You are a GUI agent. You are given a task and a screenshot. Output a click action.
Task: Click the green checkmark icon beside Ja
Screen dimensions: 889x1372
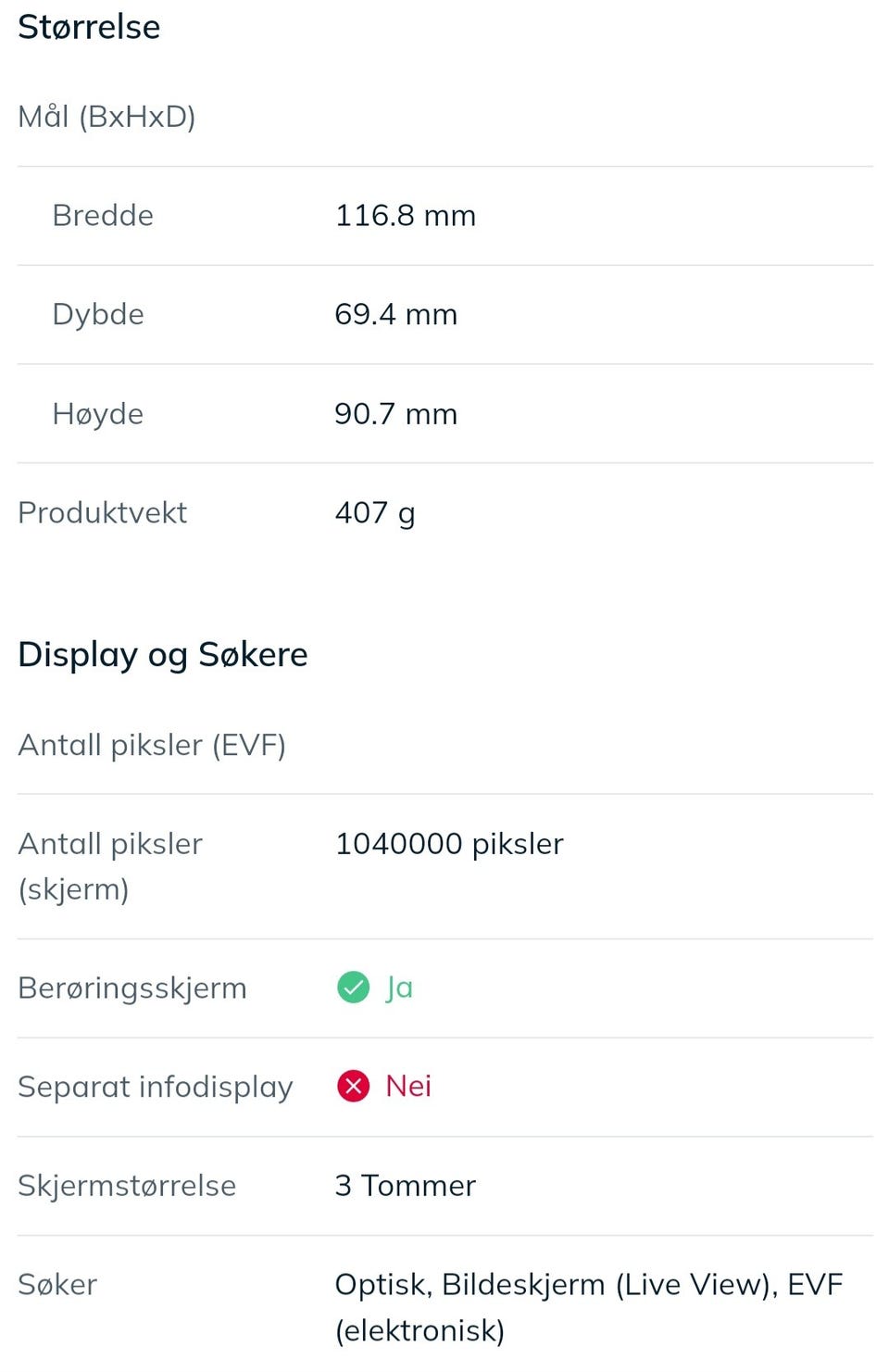tap(353, 988)
